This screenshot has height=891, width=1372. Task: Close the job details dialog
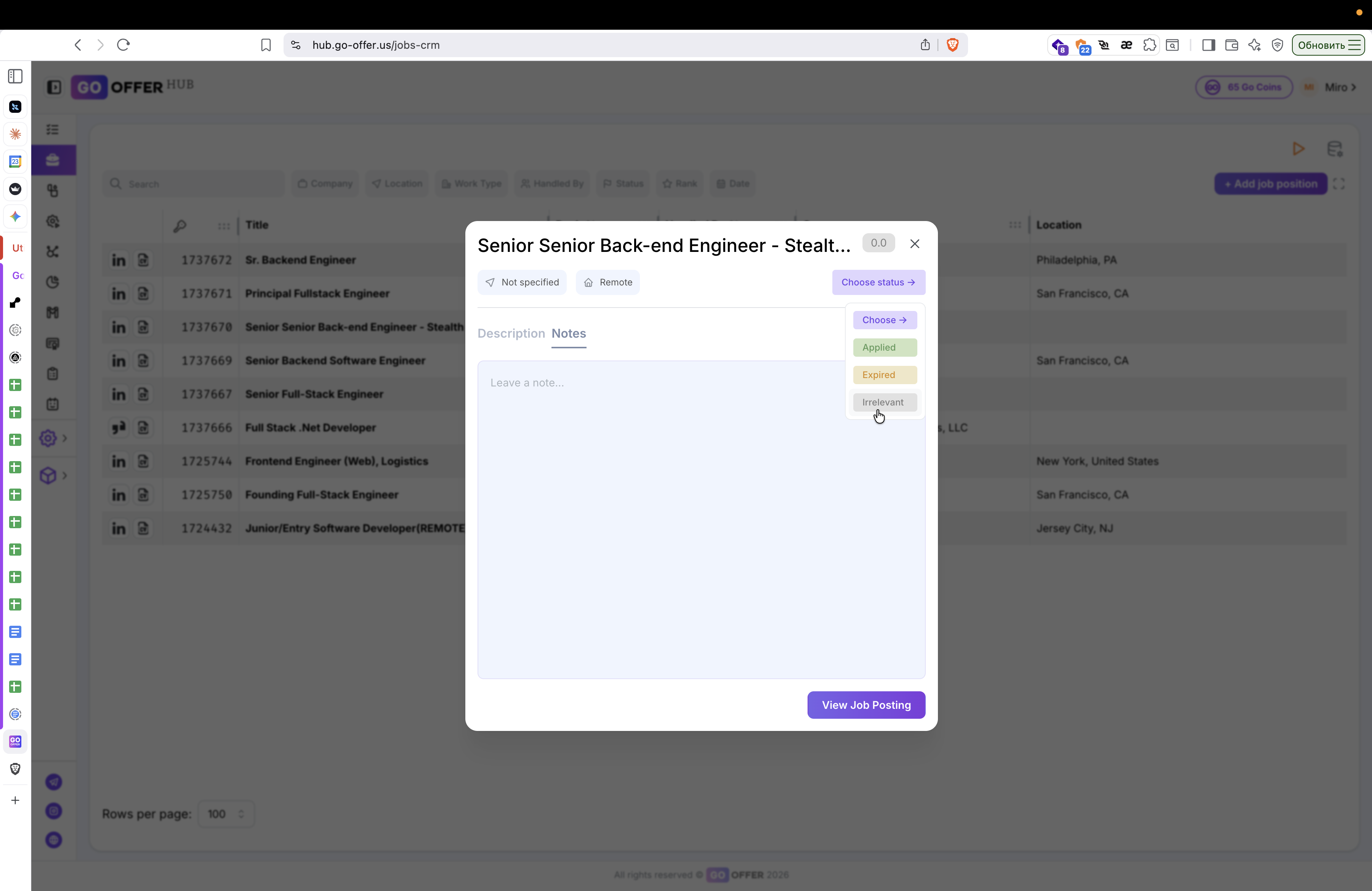coord(914,244)
